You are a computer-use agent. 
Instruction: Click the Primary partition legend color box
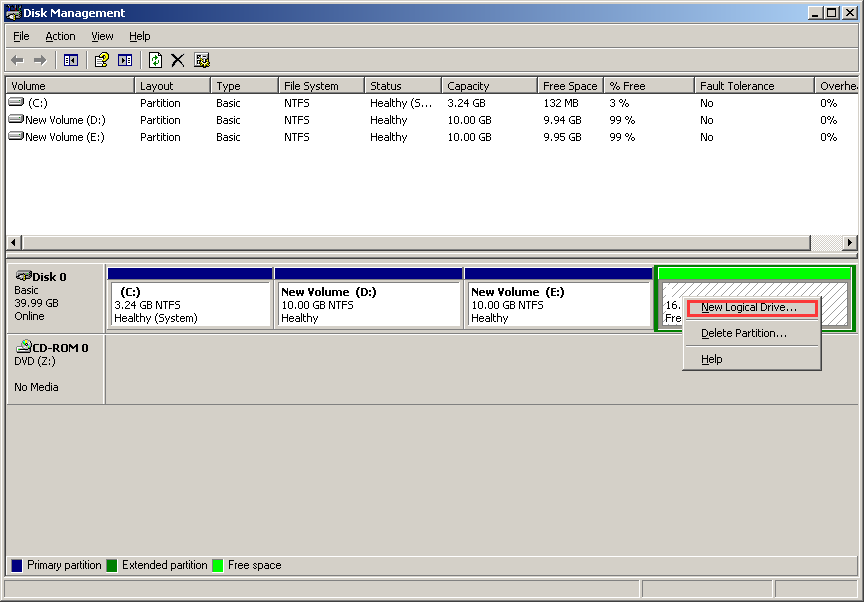(x=17, y=566)
